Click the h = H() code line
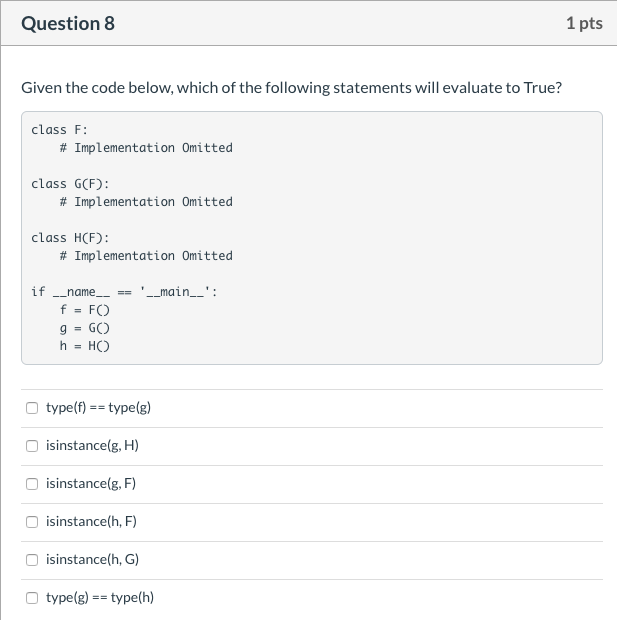The height and width of the screenshot is (620, 617). point(85,346)
